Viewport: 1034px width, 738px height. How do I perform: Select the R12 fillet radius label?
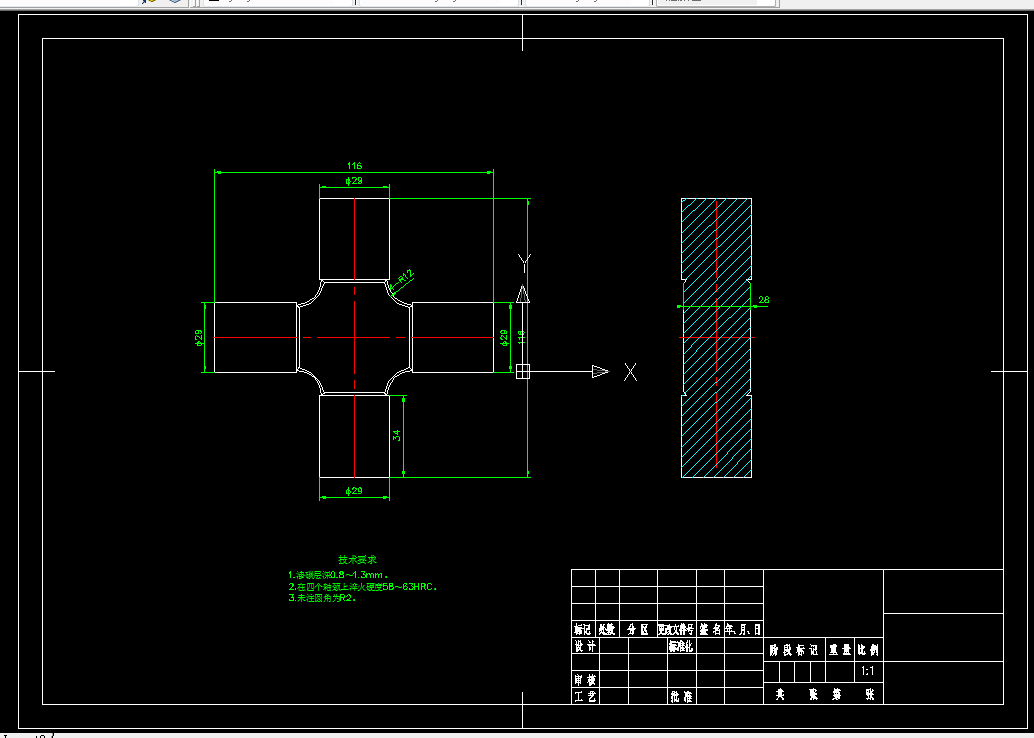[405, 278]
